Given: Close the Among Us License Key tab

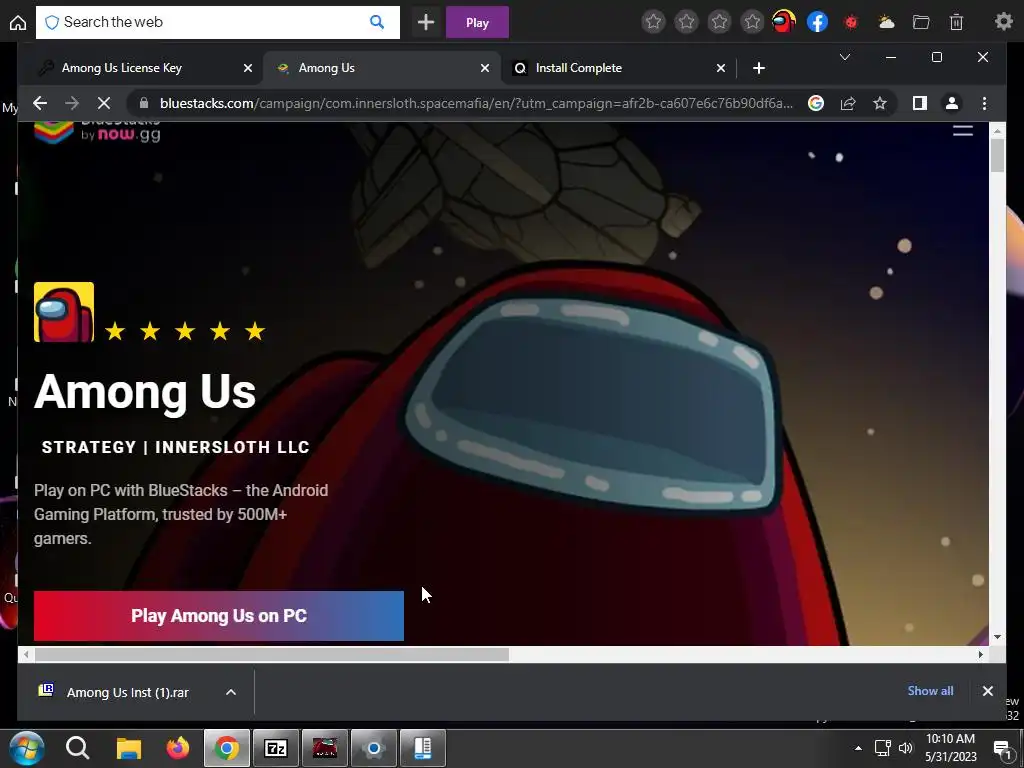Looking at the screenshot, I should coord(248,68).
